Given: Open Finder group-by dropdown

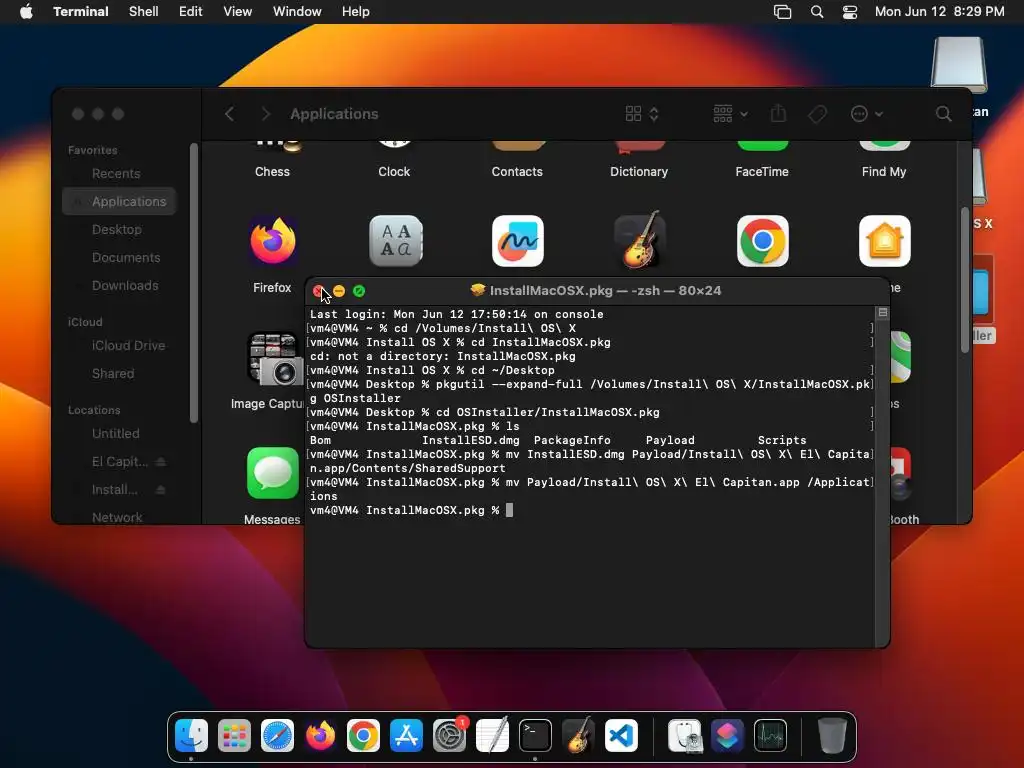Looking at the screenshot, I should [730, 114].
